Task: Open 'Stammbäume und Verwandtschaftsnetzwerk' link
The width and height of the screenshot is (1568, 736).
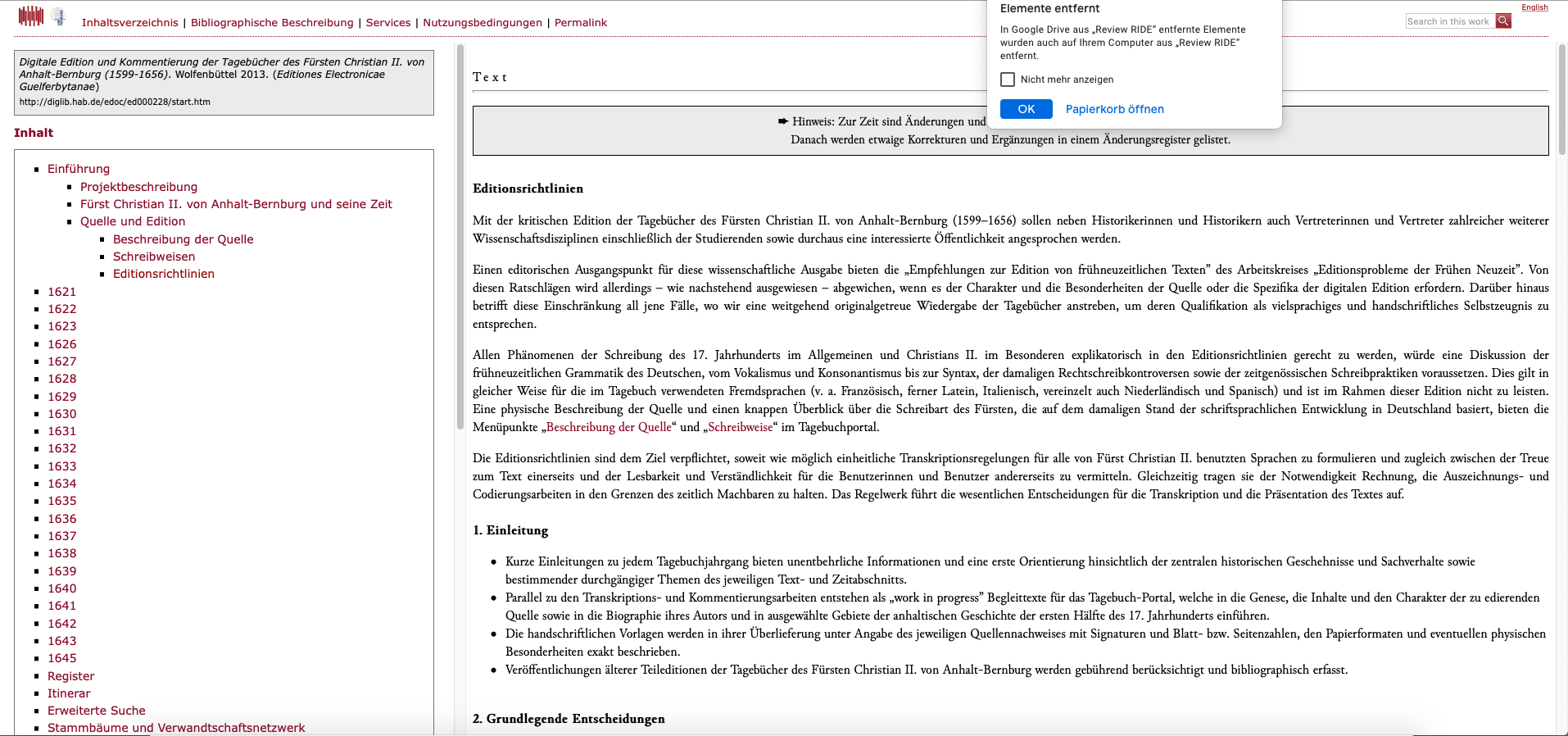Action: [x=176, y=728]
